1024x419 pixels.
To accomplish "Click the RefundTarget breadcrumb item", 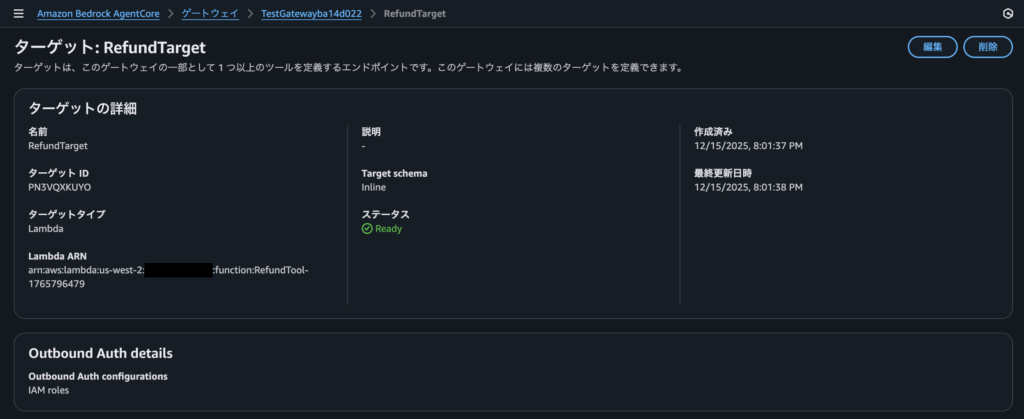I will (x=415, y=14).
